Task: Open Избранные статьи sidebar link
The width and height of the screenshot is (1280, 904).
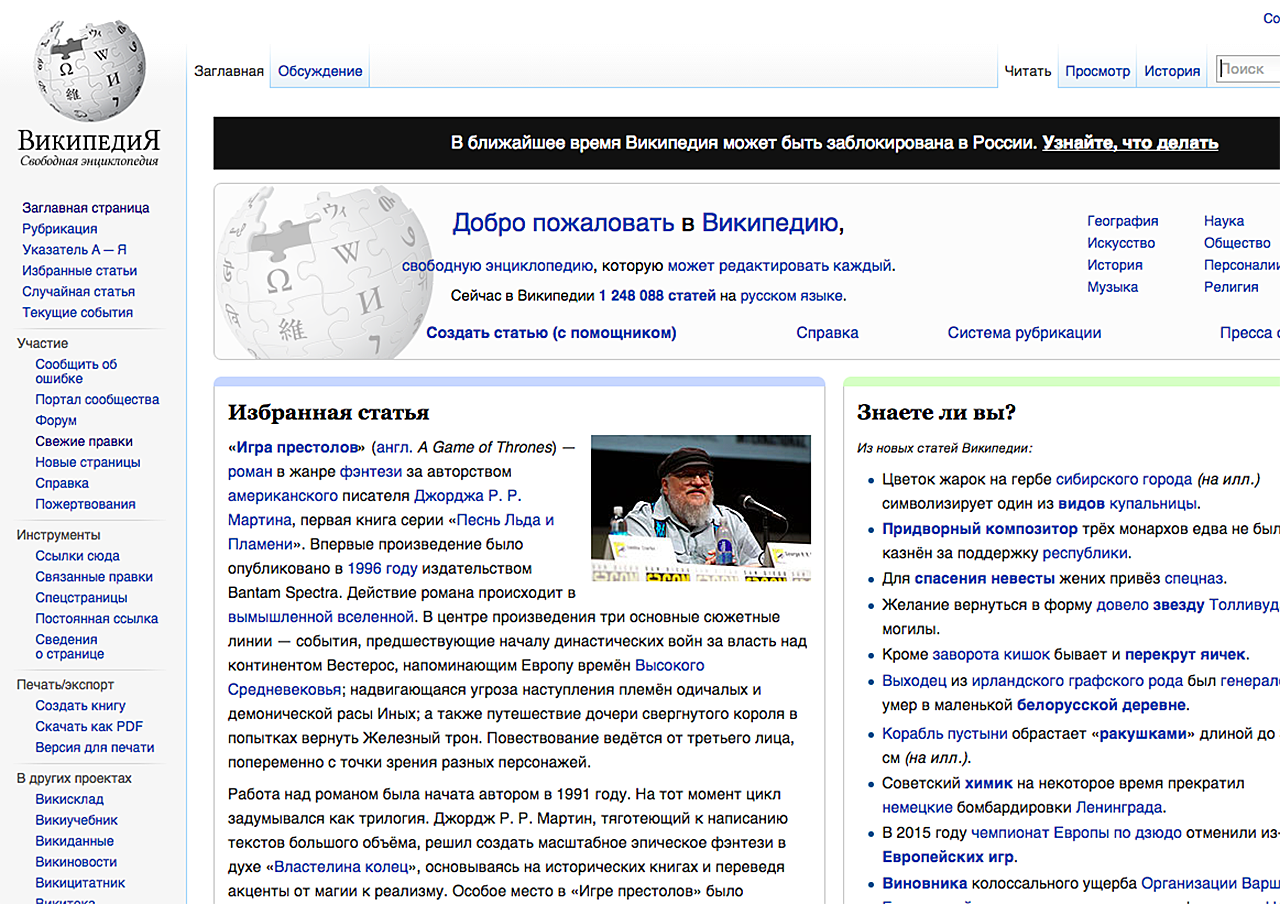Action: [x=80, y=271]
